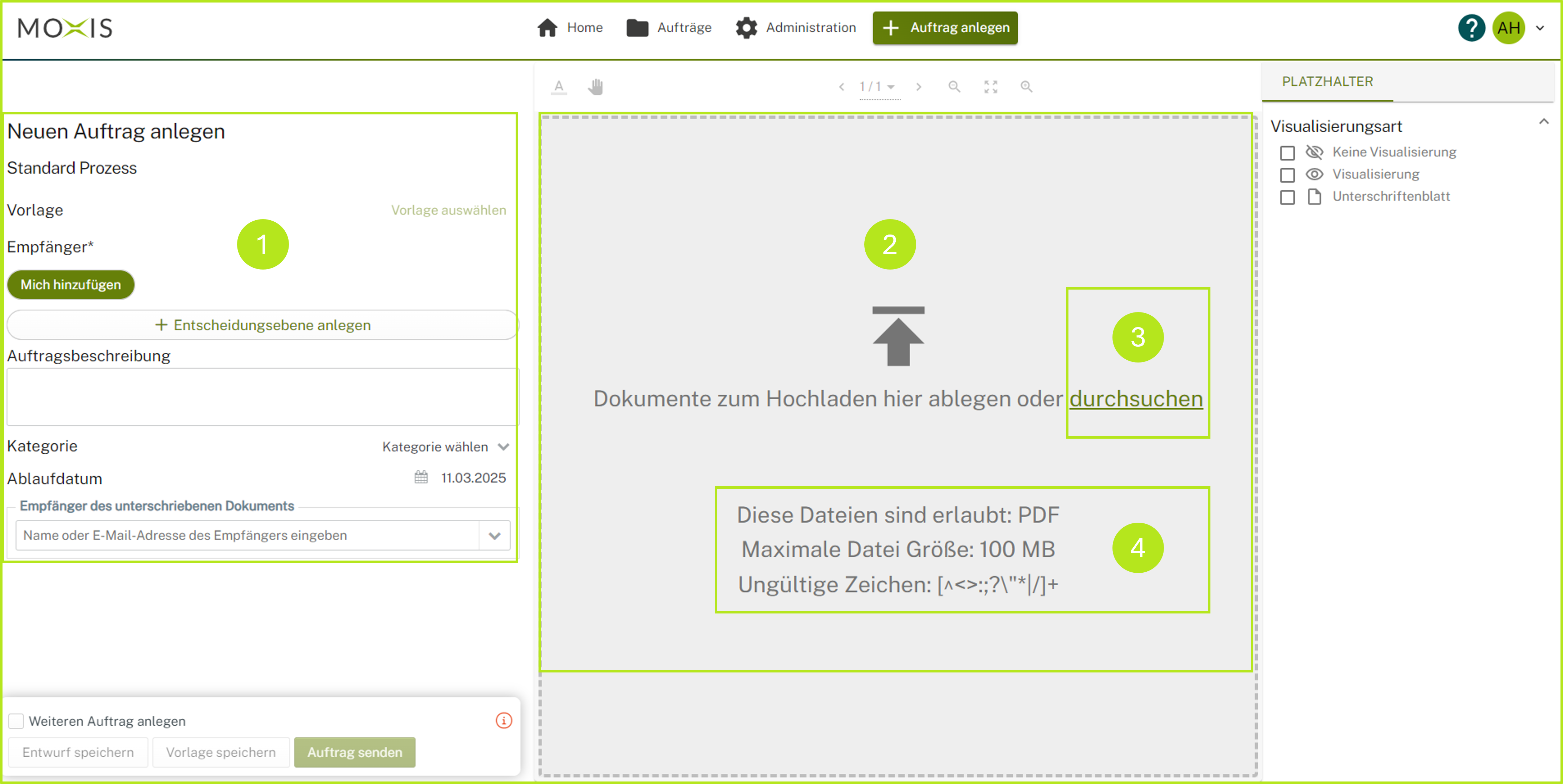This screenshot has height=784, width=1563.
Task: Click the red info icon
Action: (x=503, y=720)
